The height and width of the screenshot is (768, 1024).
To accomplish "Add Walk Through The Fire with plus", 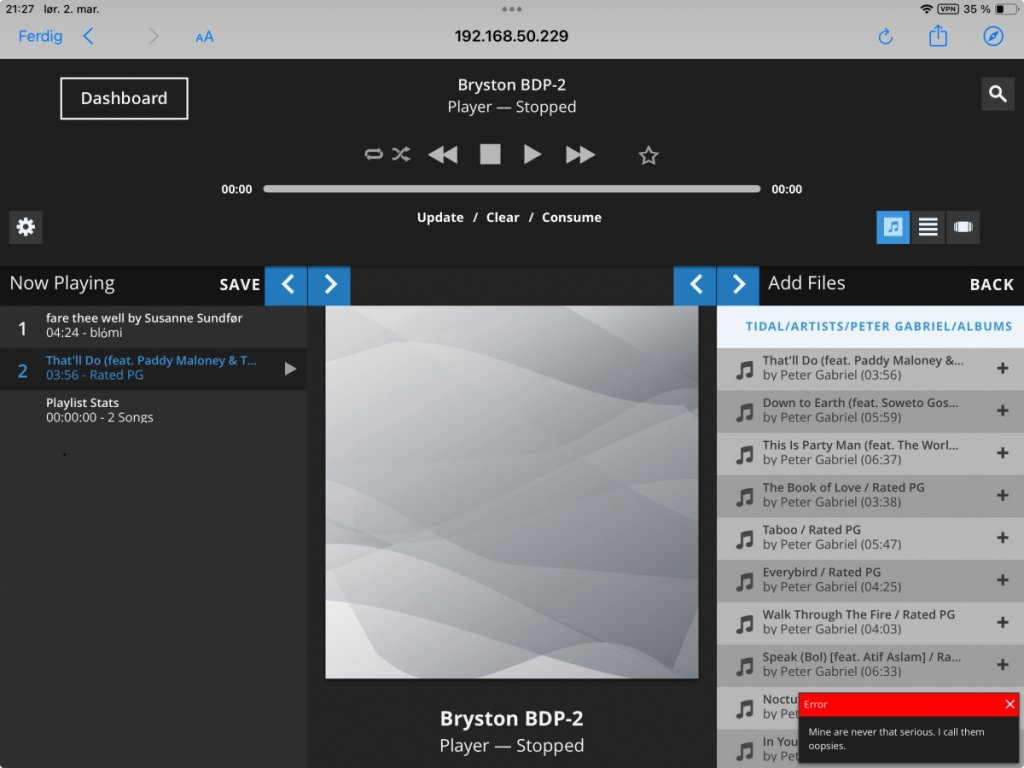I will (1002, 622).
